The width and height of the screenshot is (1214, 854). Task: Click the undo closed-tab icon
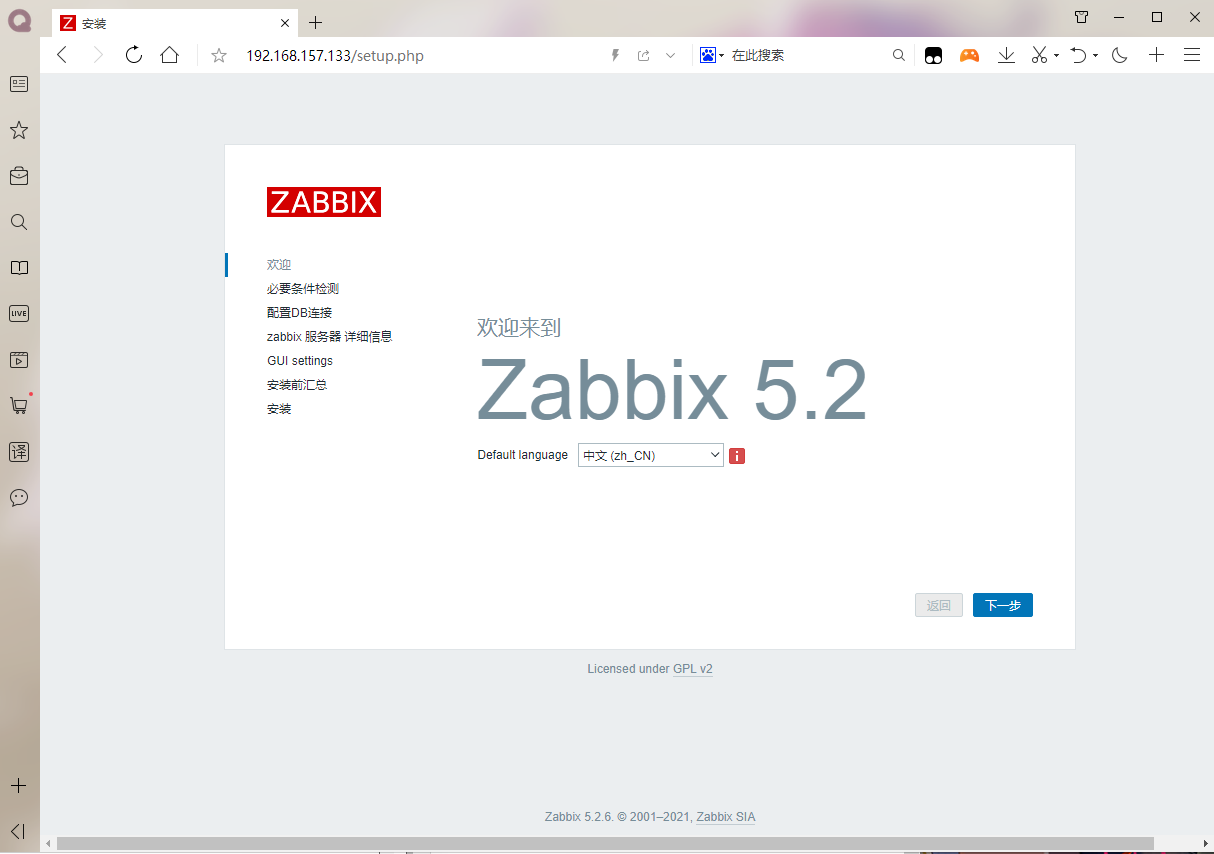[1078, 56]
